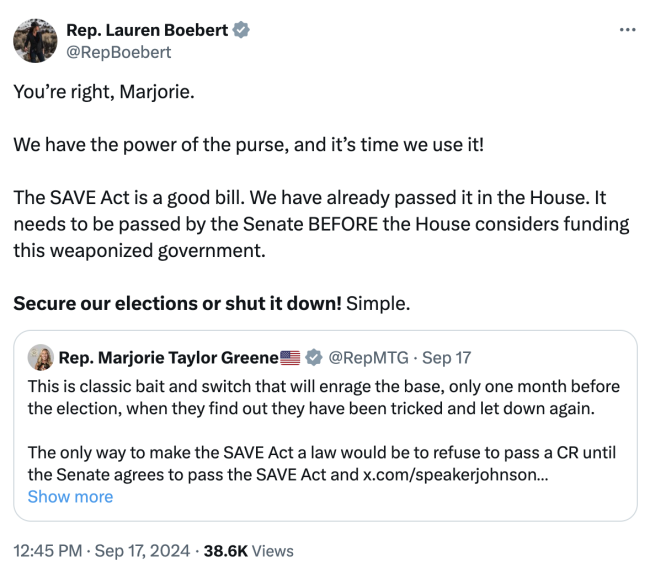The height and width of the screenshot is (578, 650).
Task: Click verified badge next to Marjorie Taylor Greene
Action: (314, 357)
